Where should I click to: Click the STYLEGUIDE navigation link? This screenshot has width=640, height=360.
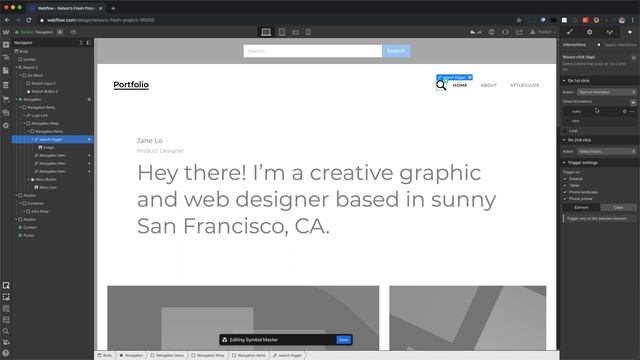point(524,85)
